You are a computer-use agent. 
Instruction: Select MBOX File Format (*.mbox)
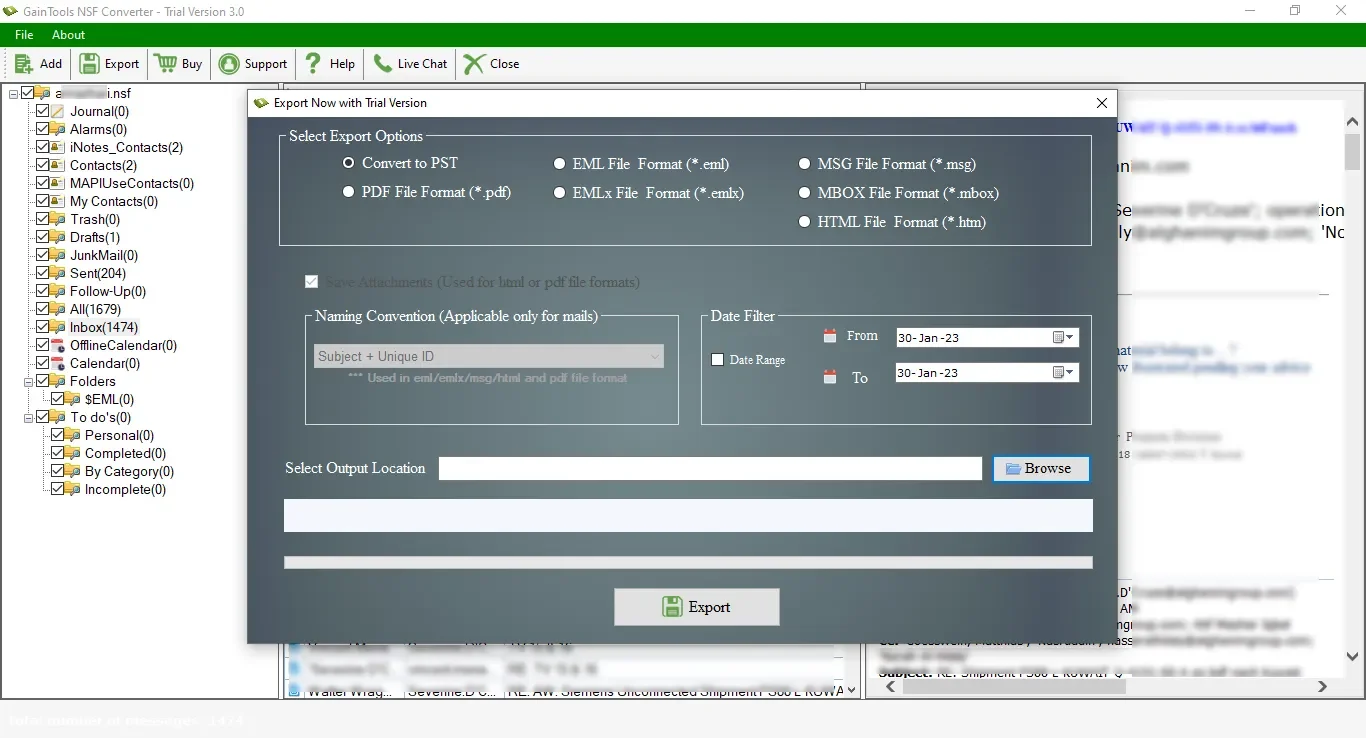(x=805, y=193)
